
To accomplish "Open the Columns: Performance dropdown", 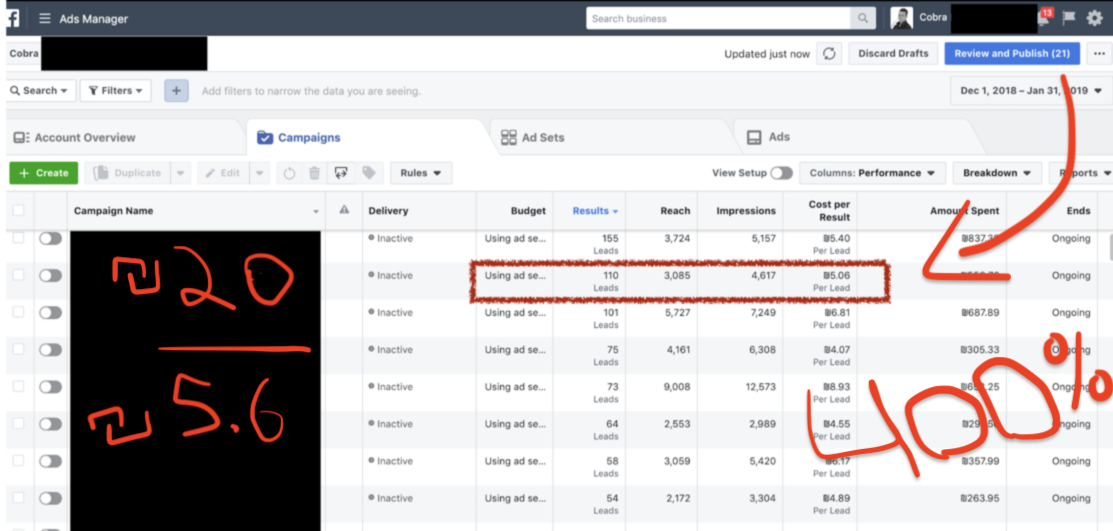I will (x=871, y=173).
